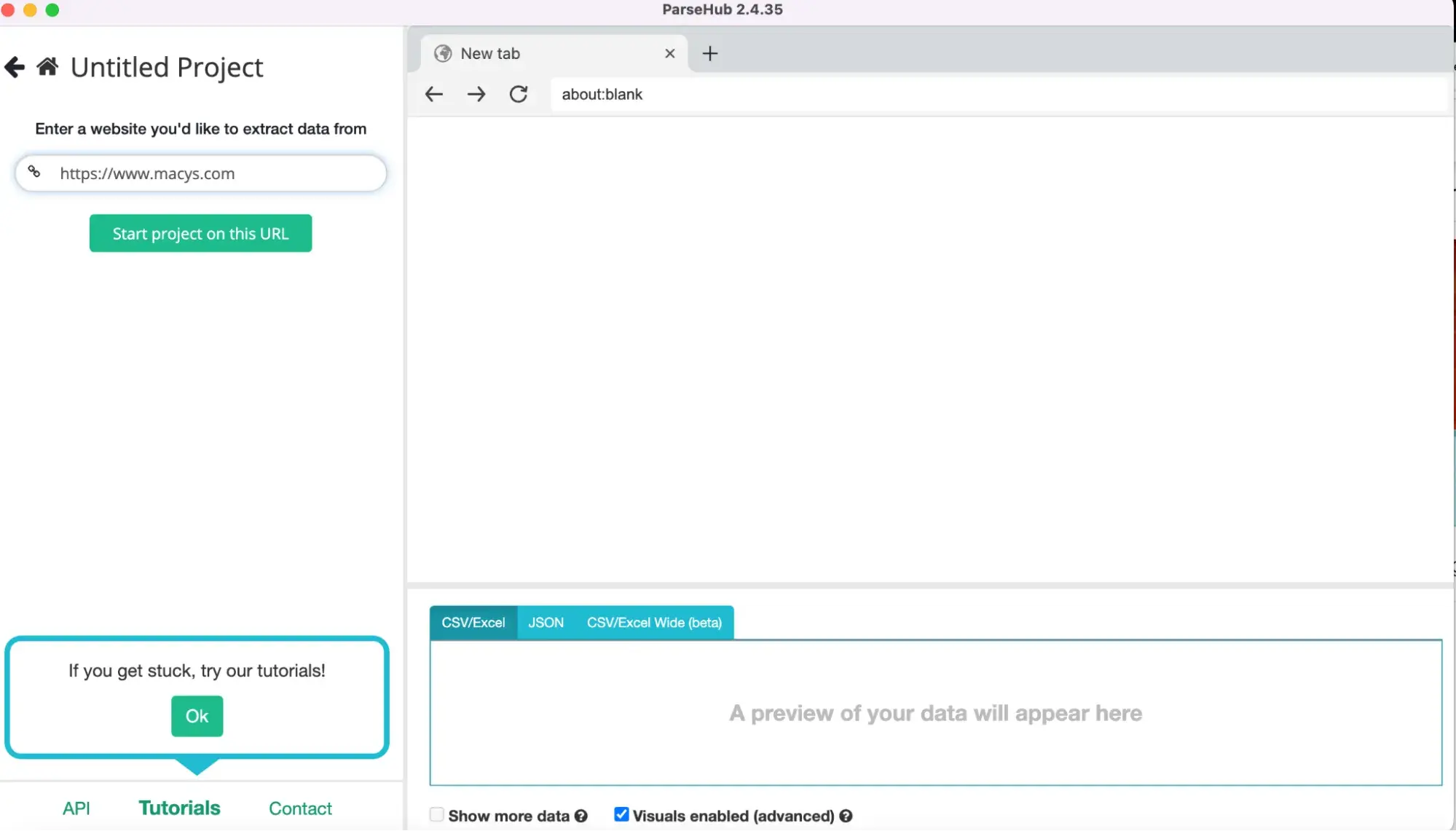Image resolution: width=1456 pixels, height=831 pixels.
Task: Navigate forward in the embedded browser
Action: coord(476,94)
